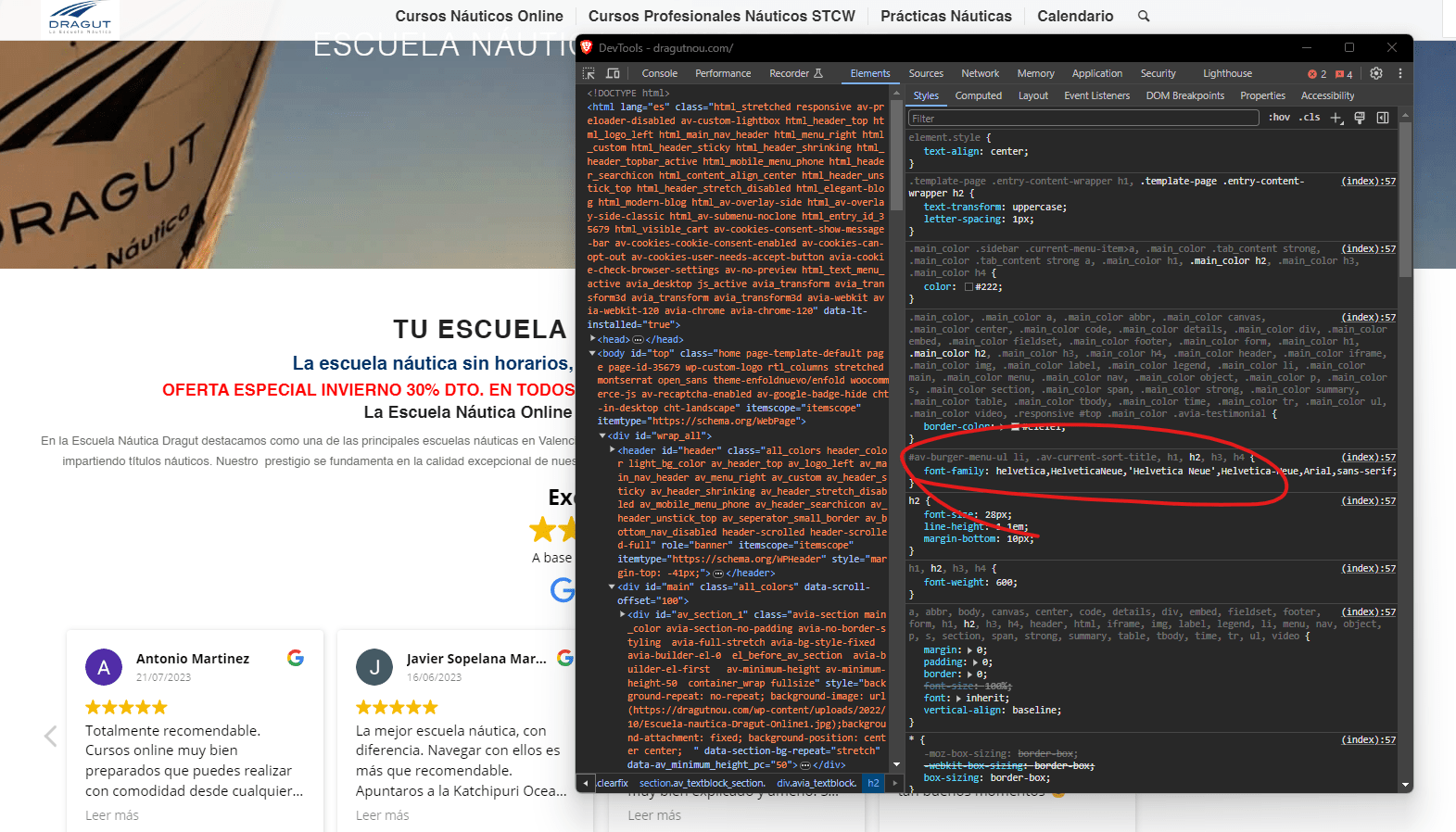Add a new style rule with plus icon
The height and width of the screenshot is (832, 1456).
point(1336,118)
